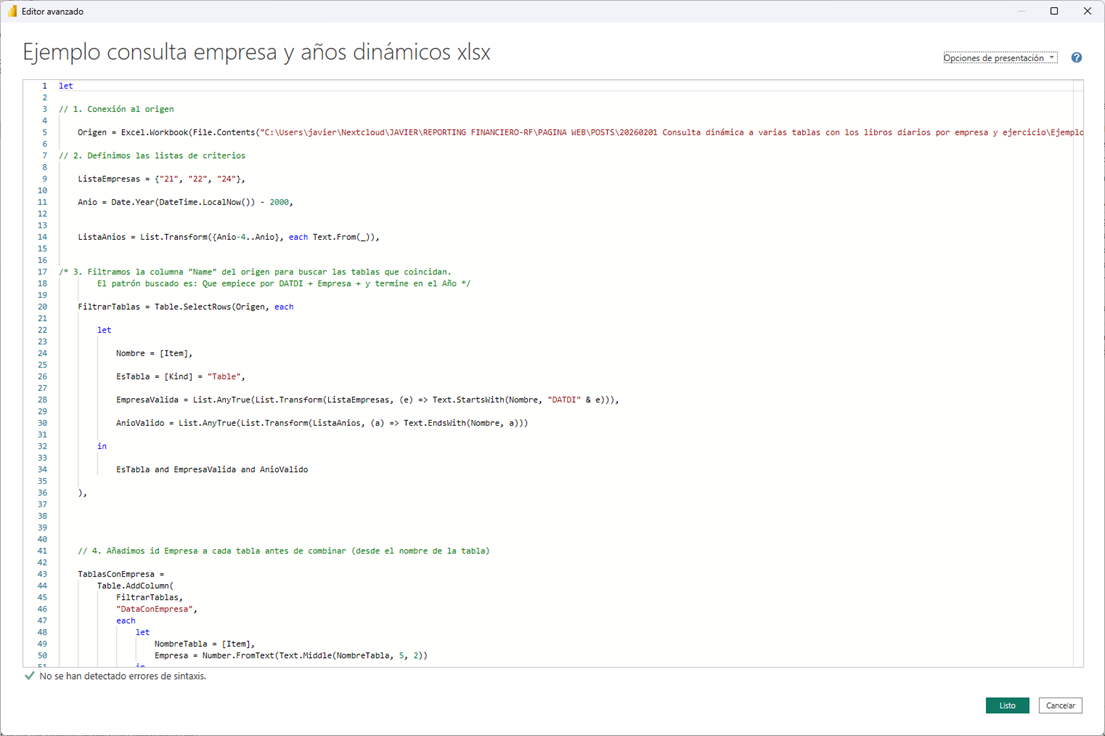Image resolution: width=1105 pixels, height=736 pixels.
Task: Place cursor on the ListaEmpresas code line
Action: pos(161,178)
